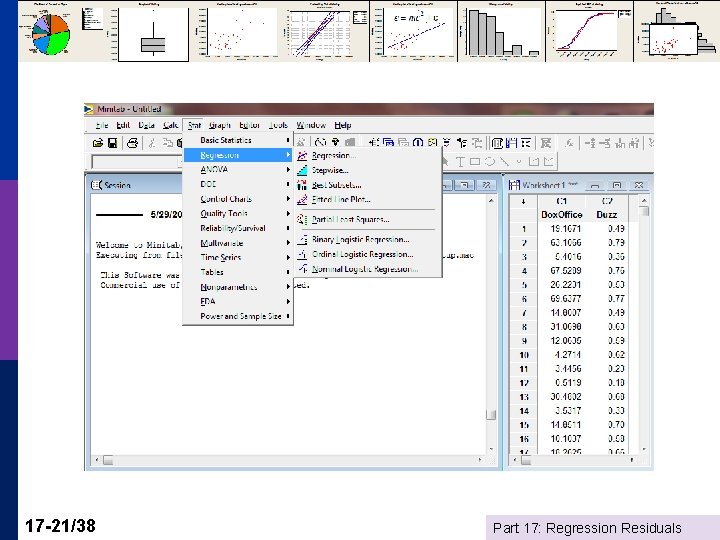The image size is (720, 540).
Task: Click the Print toolbar icon
Action: [x=132, y=143]
